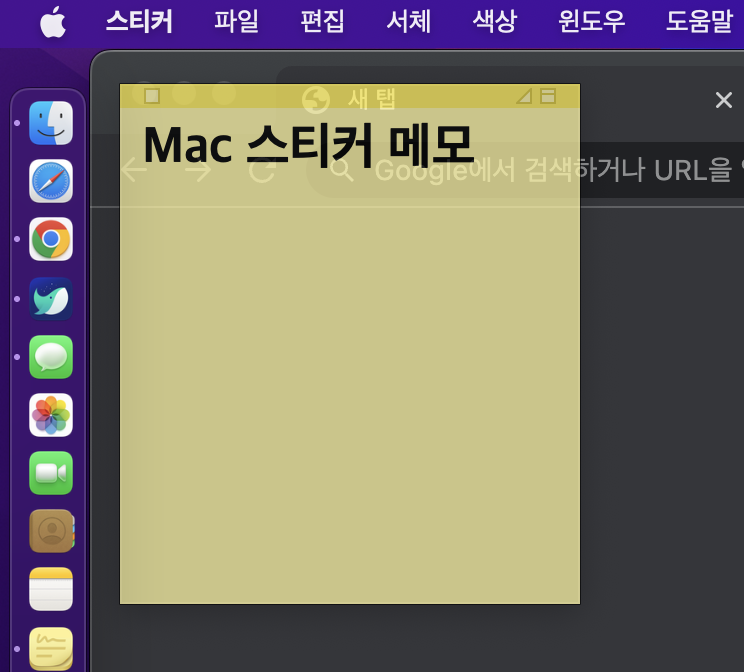Viewport: 744px width, 672px height.
Task: Open the 스티커 app menu
Action: (x=139, y=22)
